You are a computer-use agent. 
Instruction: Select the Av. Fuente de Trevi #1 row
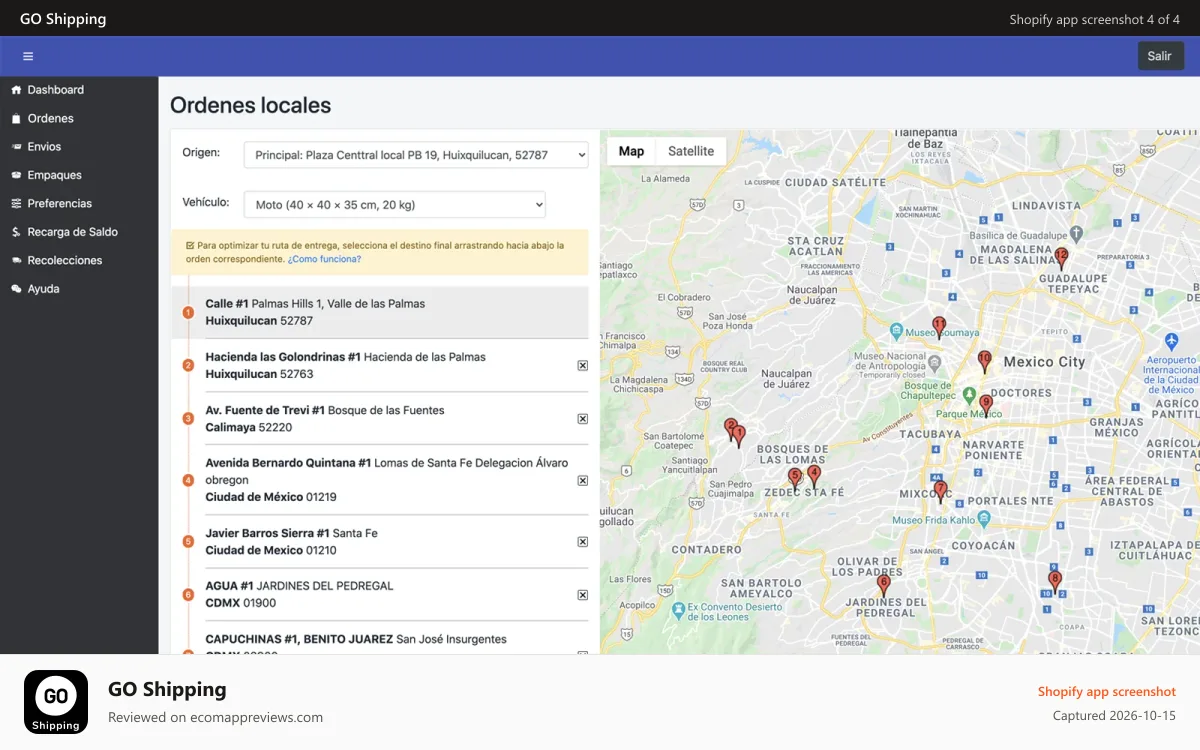click(x=380, y=418)
